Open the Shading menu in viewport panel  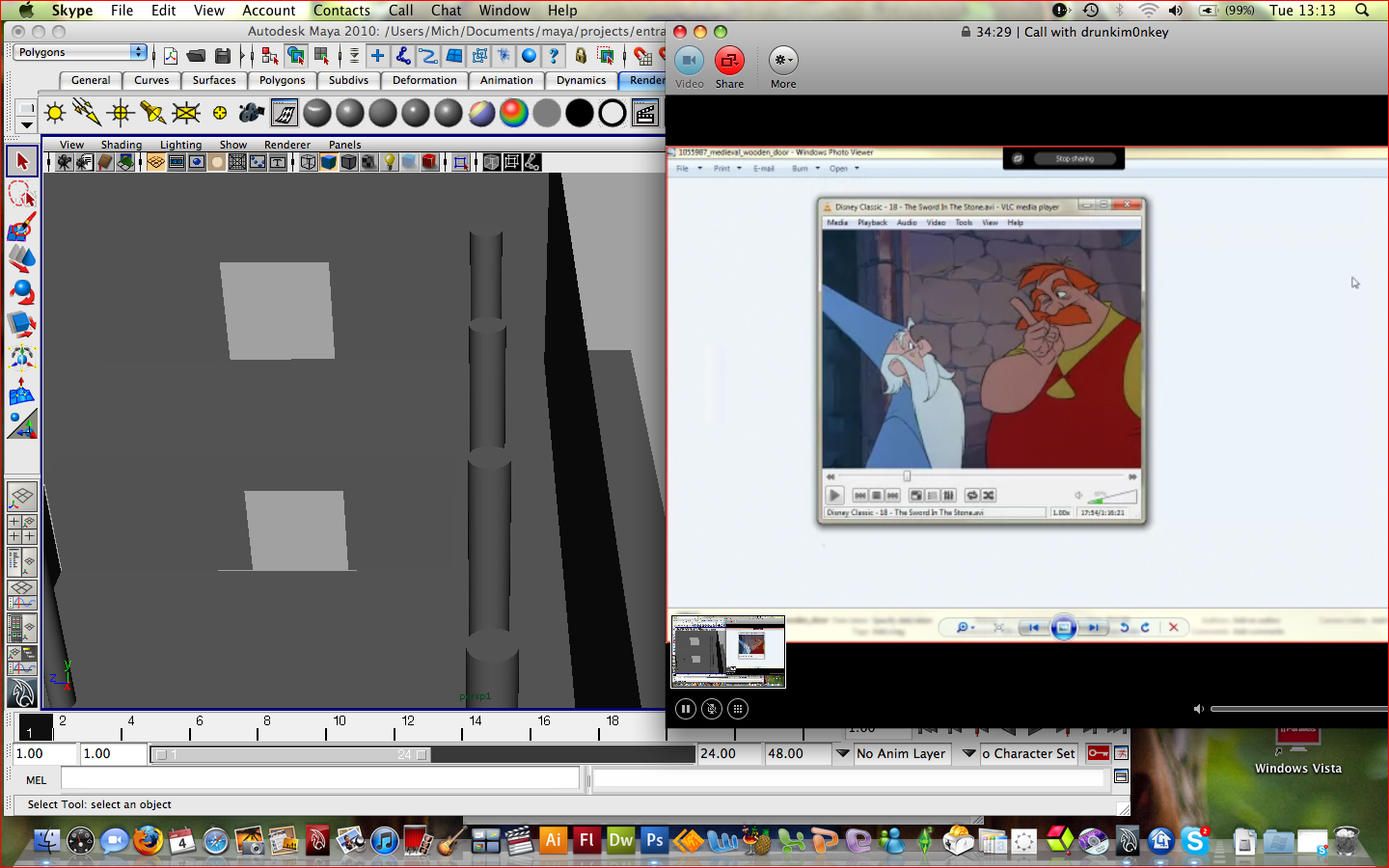122,145
